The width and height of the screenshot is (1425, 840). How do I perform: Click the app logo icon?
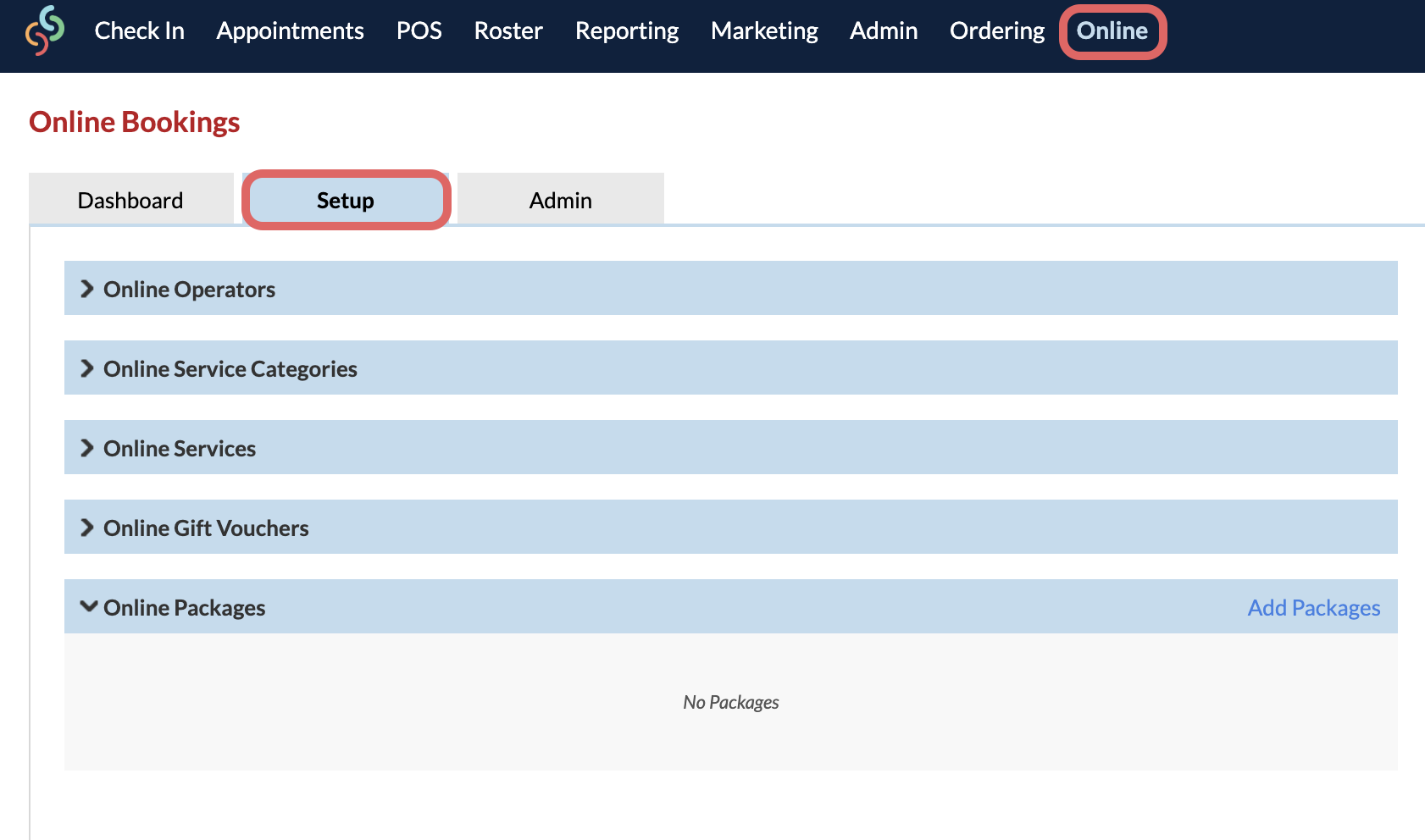point(45,30)
